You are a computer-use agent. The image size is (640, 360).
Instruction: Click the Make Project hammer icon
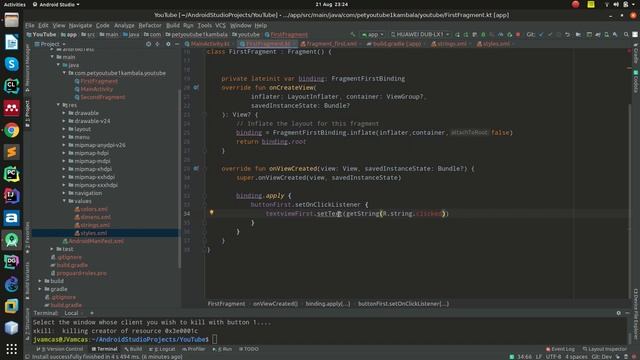(353, 35)
